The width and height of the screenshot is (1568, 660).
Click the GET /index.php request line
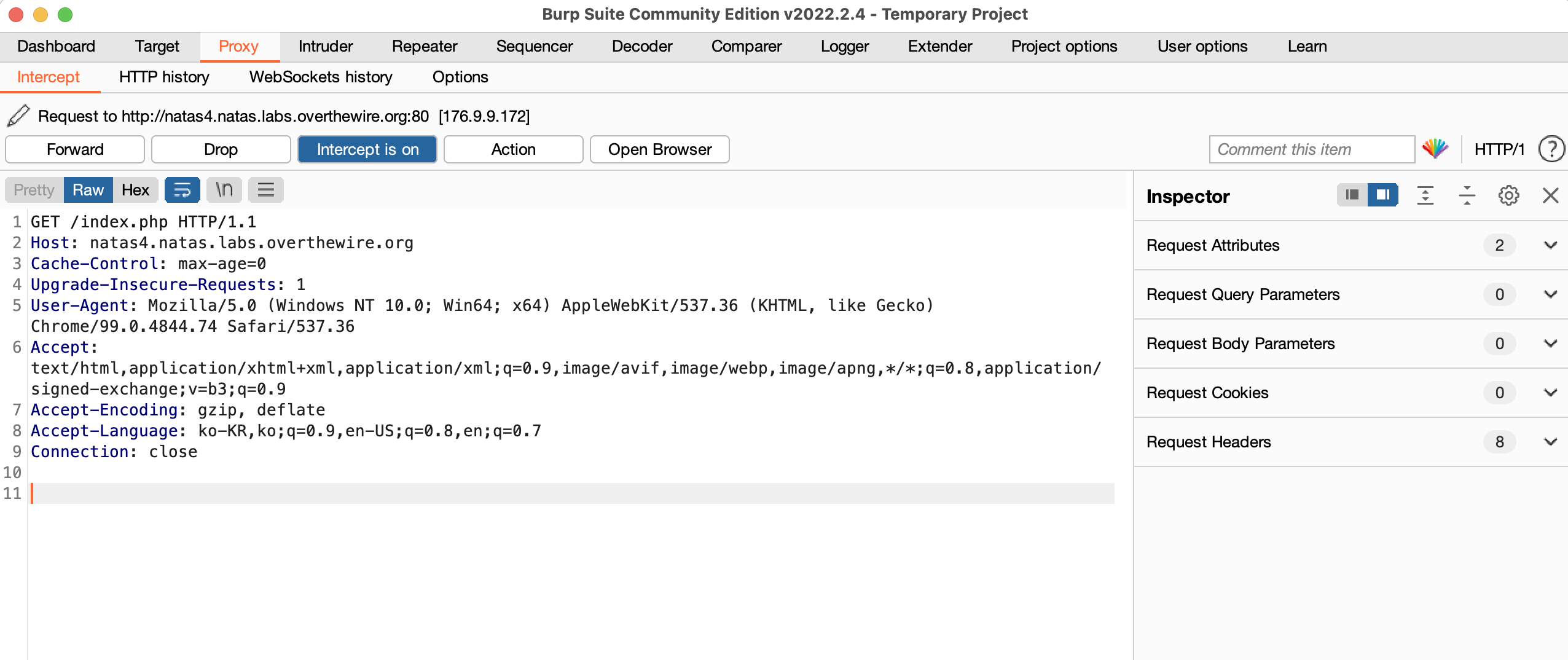144,222
